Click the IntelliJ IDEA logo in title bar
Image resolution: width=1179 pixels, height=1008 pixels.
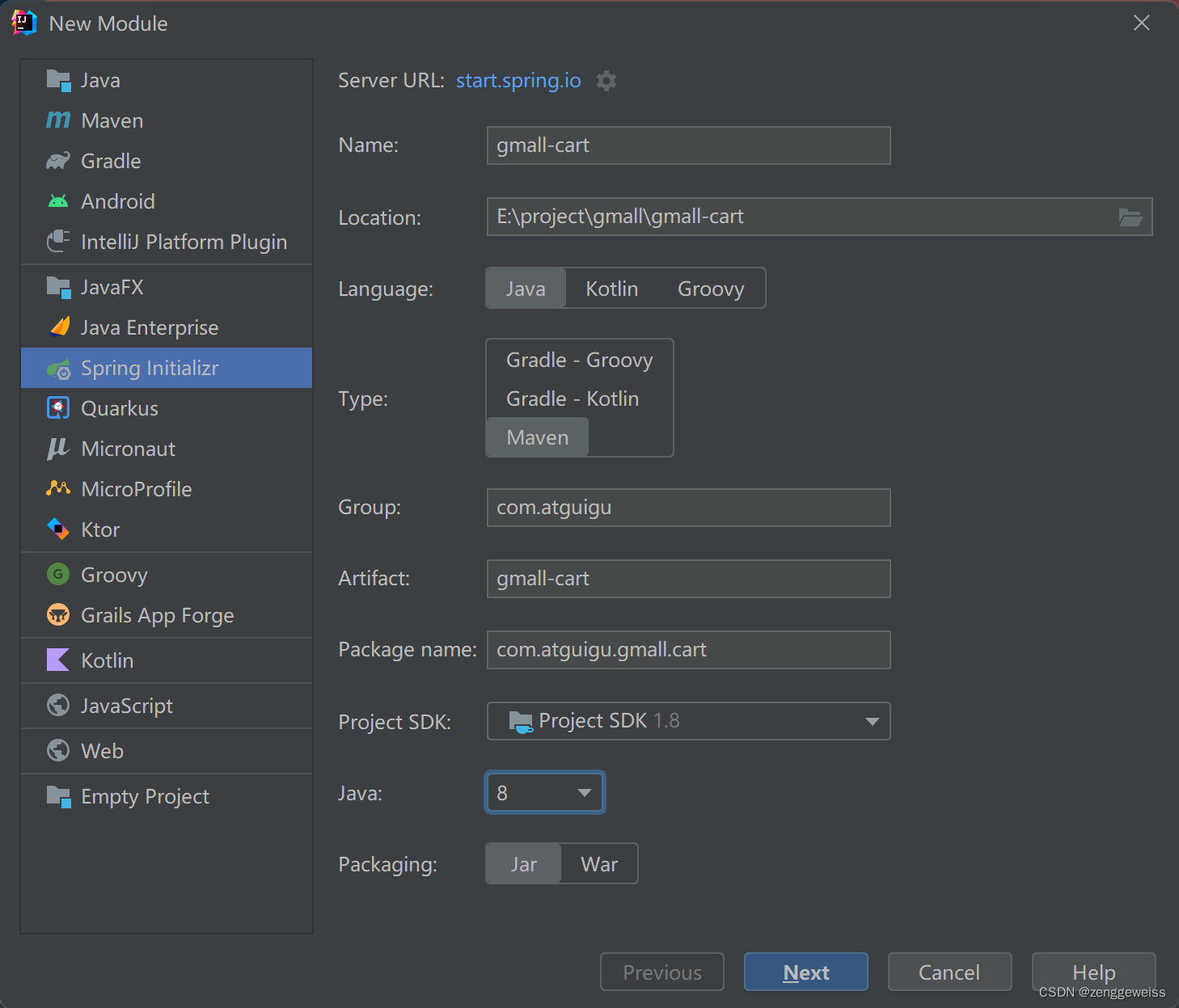24,23
